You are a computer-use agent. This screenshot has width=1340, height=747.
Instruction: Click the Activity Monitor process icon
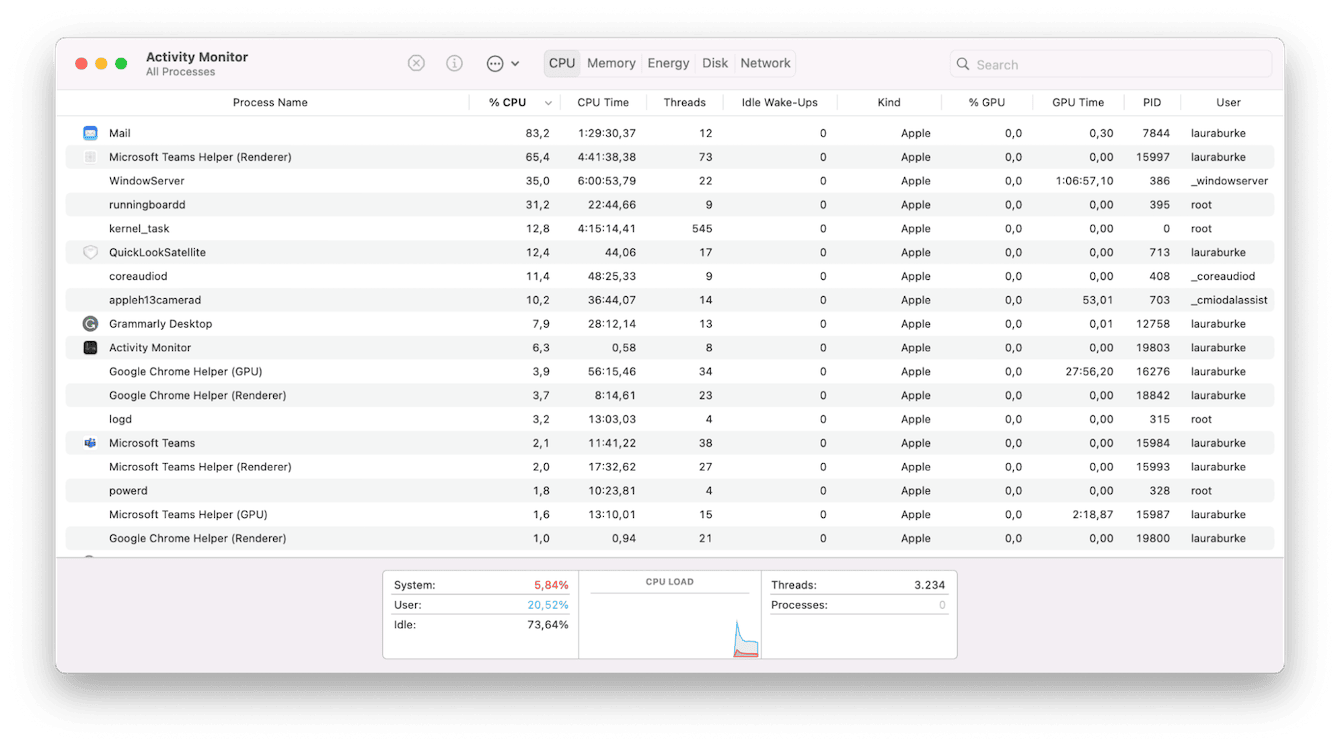click(90, 347)
